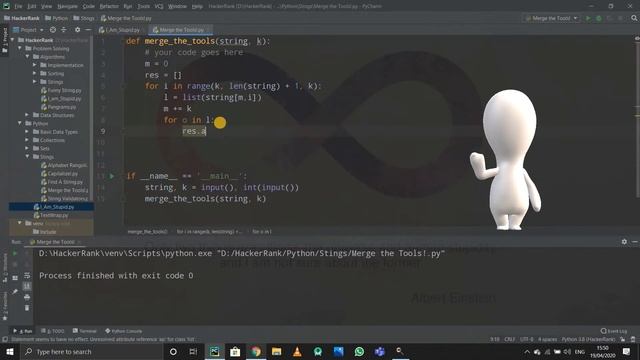The width and height of the screenshot is (640, 360).
Task: Open Google Chrome from the taskbar
Action: tap(256, 351)
